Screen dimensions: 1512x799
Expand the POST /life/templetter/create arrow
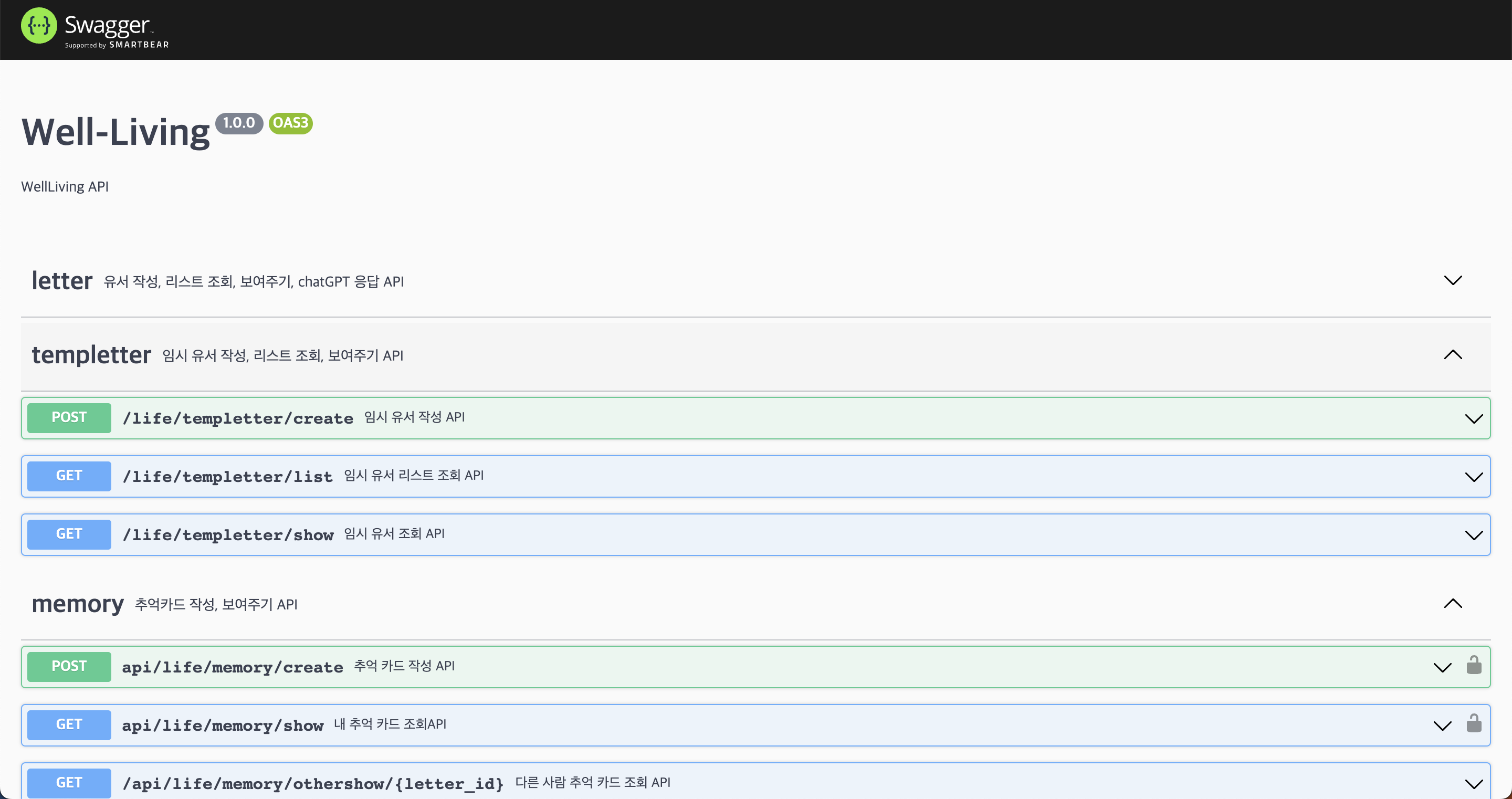pyautogui.click(x=1473, y=418)
